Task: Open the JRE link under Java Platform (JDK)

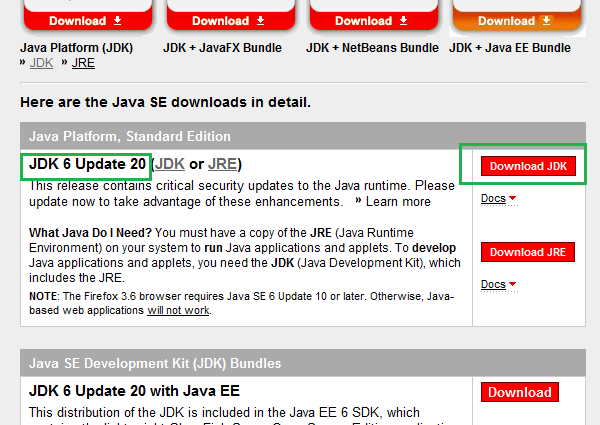Action: click(x=83, y=63)
